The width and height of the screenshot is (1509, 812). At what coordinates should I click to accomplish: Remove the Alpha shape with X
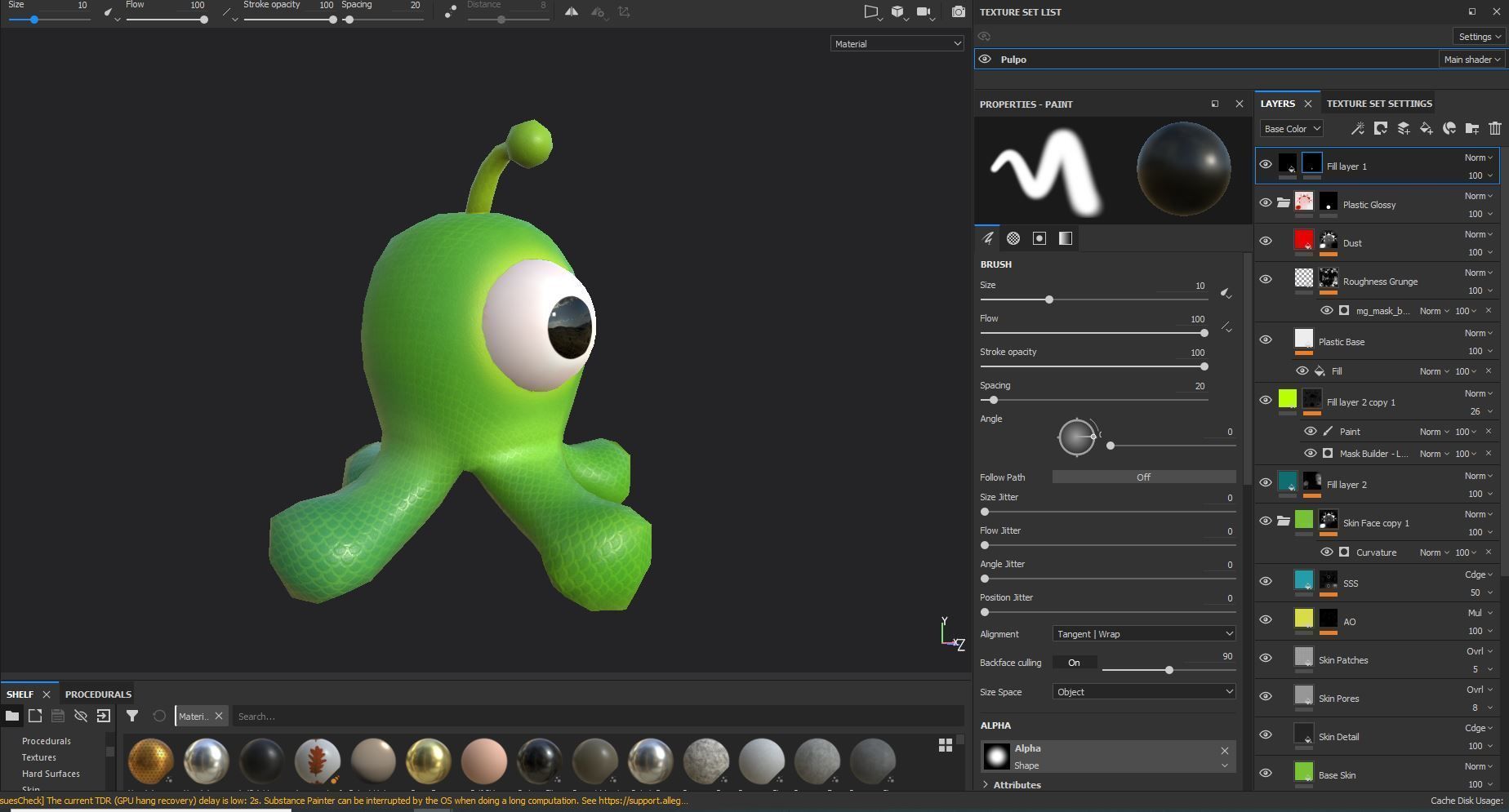(x=1224, y=750)
